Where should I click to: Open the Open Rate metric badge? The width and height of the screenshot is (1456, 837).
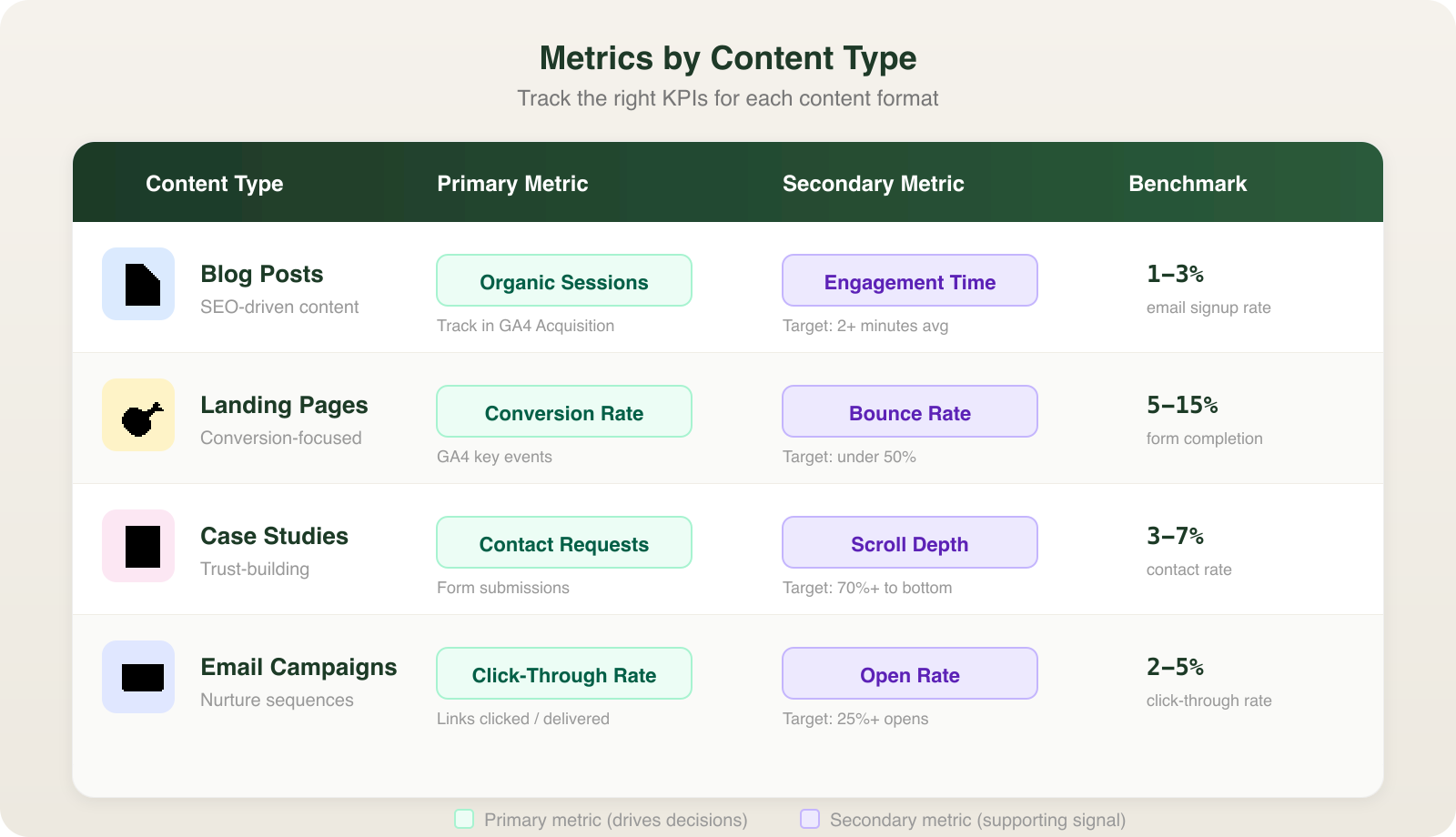point(909,673)
